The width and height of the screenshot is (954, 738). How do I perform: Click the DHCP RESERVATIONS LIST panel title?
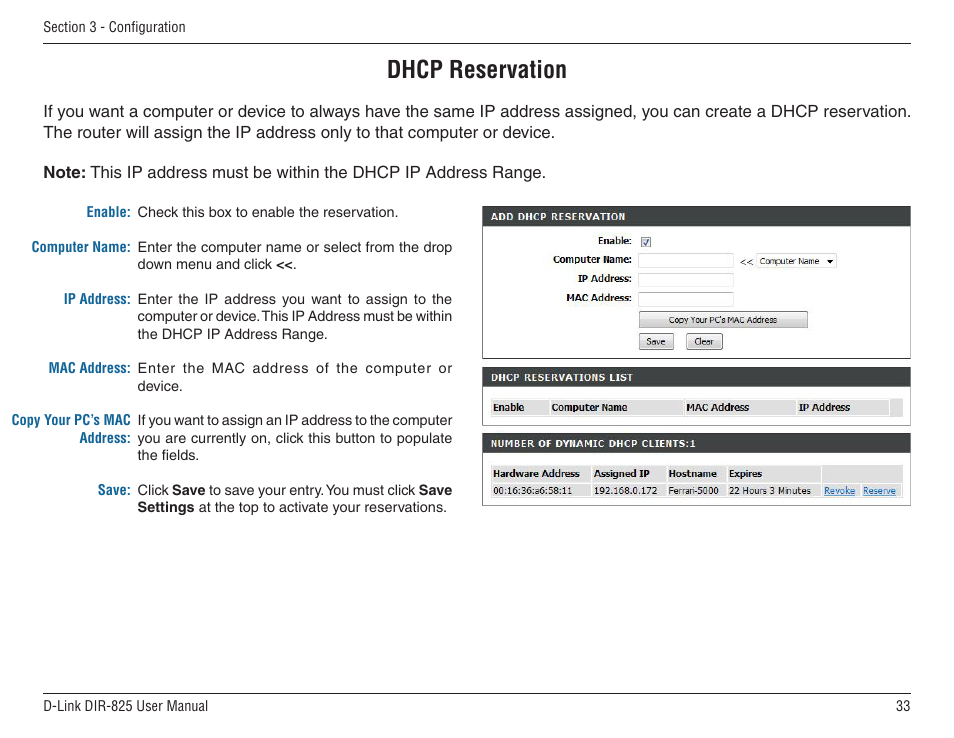click(562, 377)
